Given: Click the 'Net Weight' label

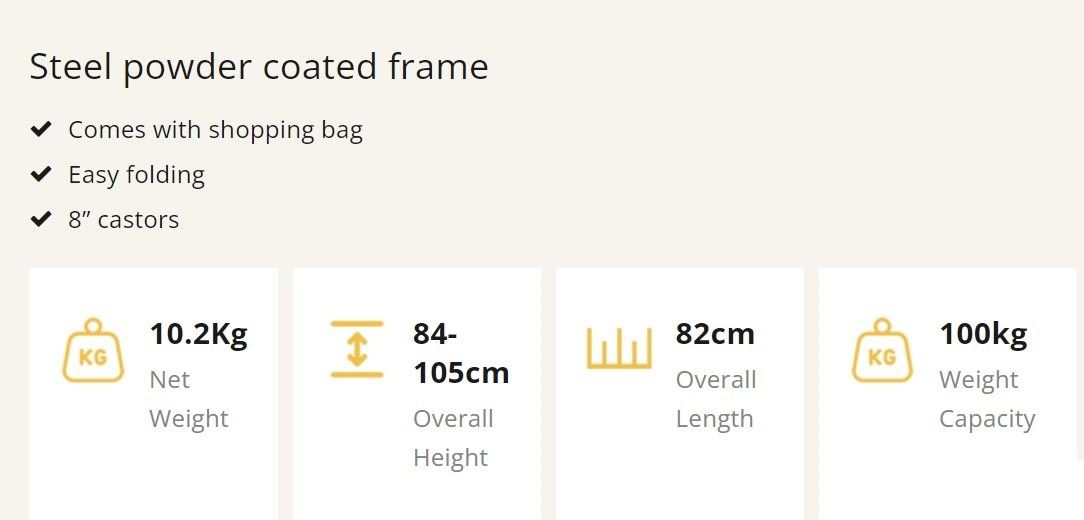Looking at the screenshot, I should (x=188, y=399).
